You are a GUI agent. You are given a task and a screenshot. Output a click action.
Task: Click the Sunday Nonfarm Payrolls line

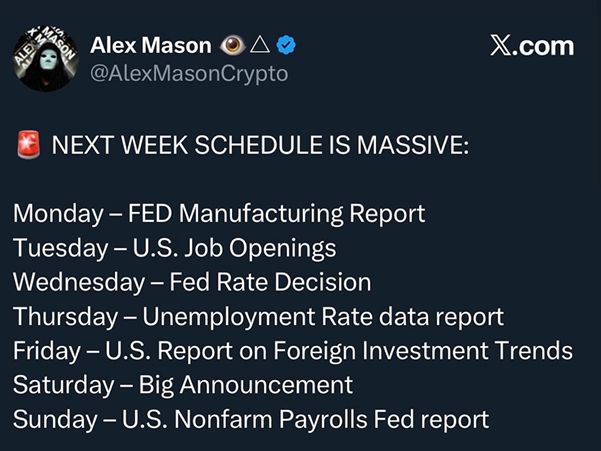(x=251, y=420)
